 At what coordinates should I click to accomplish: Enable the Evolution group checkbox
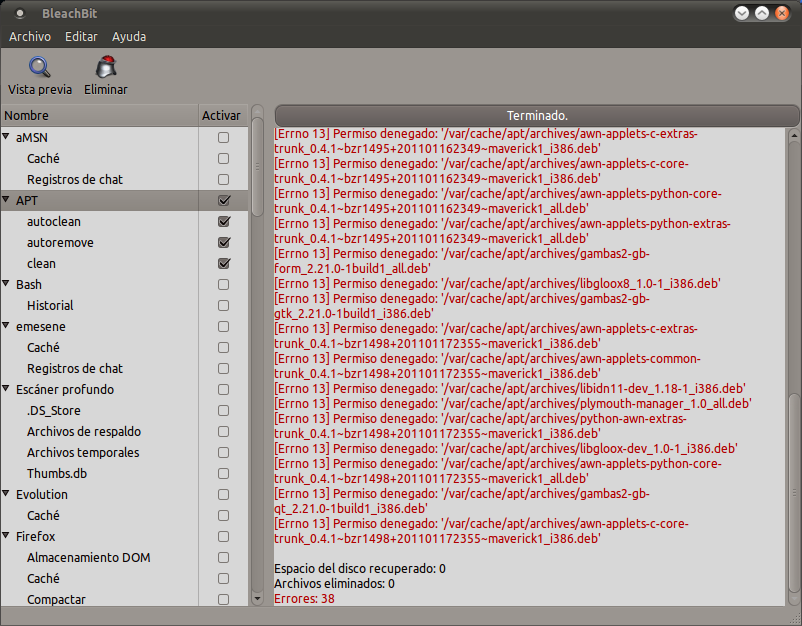[x=224, y=494]
